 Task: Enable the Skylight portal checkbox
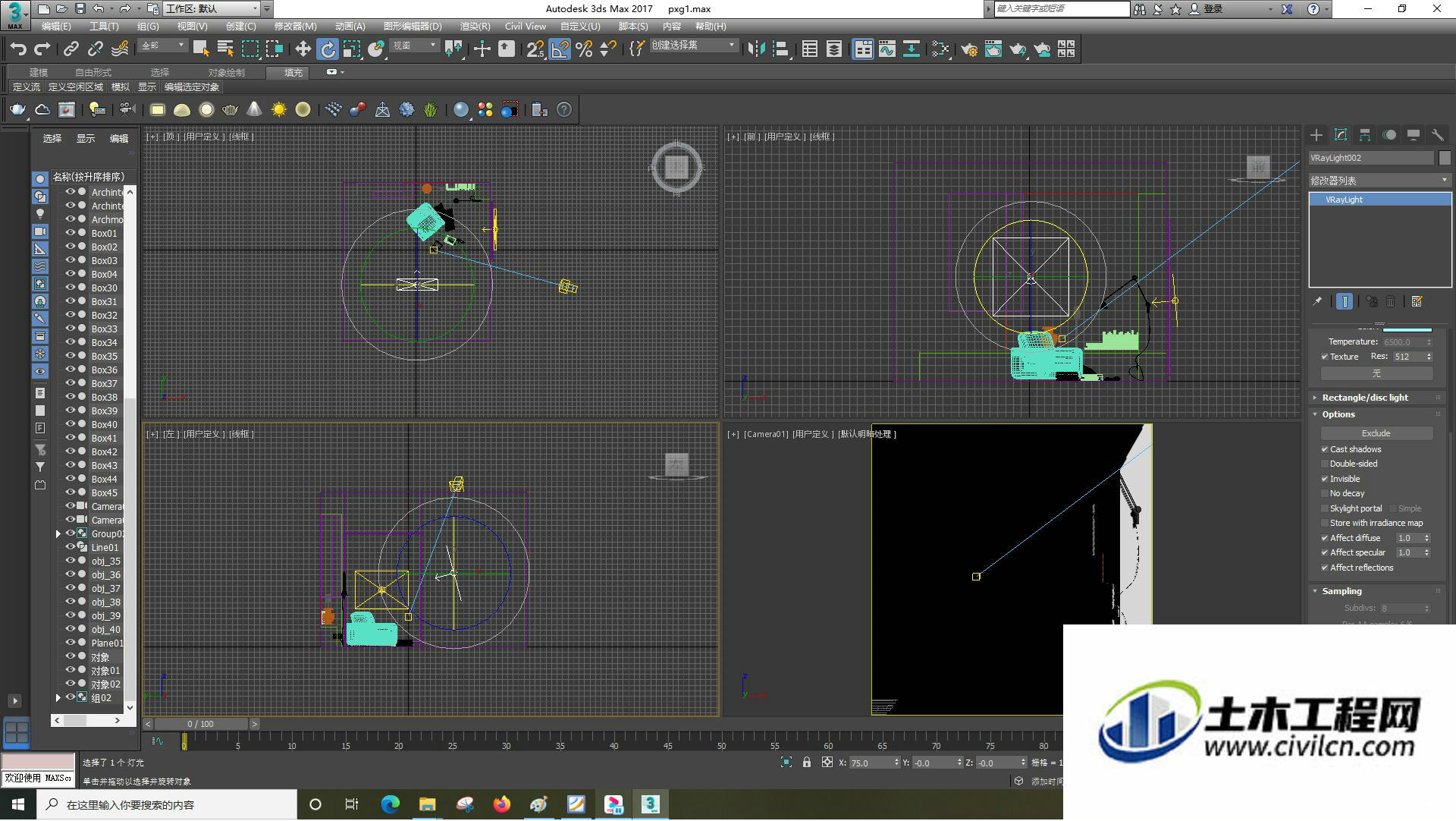point(1325,509)
